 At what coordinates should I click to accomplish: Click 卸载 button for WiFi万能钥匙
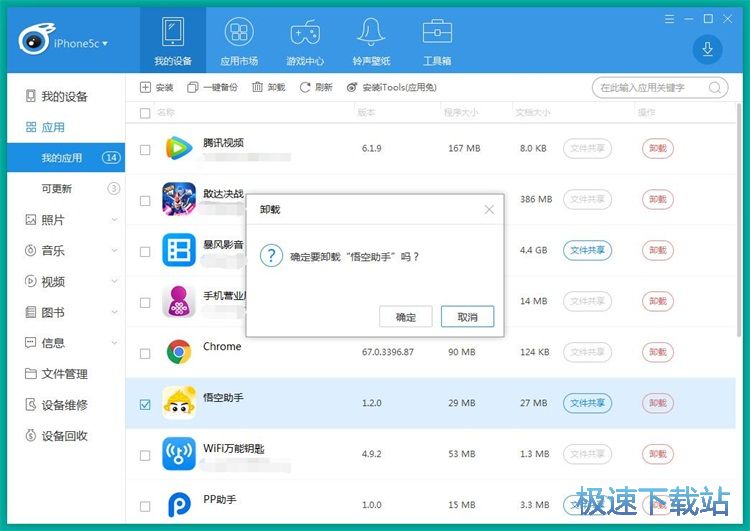coord(658,454)
